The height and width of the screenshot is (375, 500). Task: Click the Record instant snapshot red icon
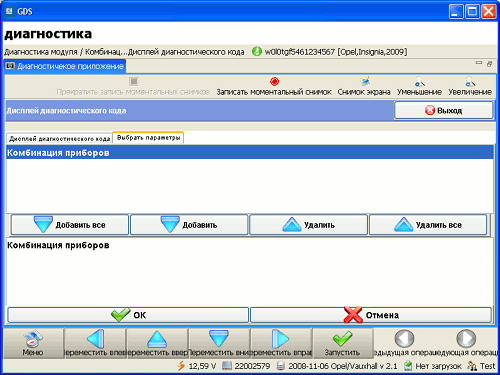274,81
